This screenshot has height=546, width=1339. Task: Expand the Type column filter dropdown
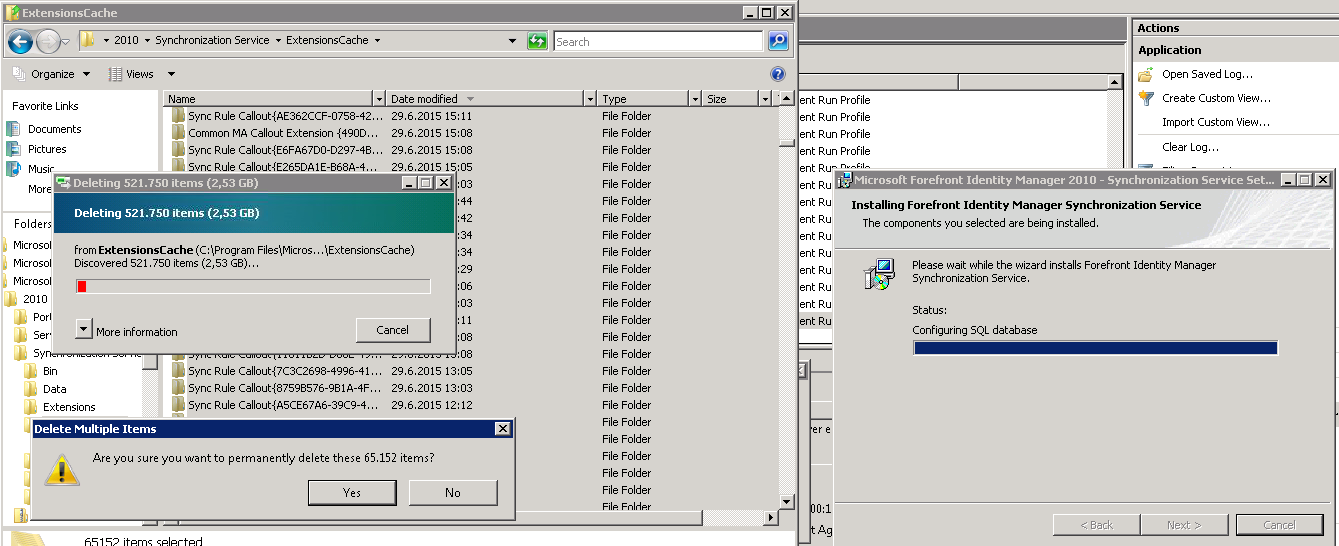(x=695, y=99)
